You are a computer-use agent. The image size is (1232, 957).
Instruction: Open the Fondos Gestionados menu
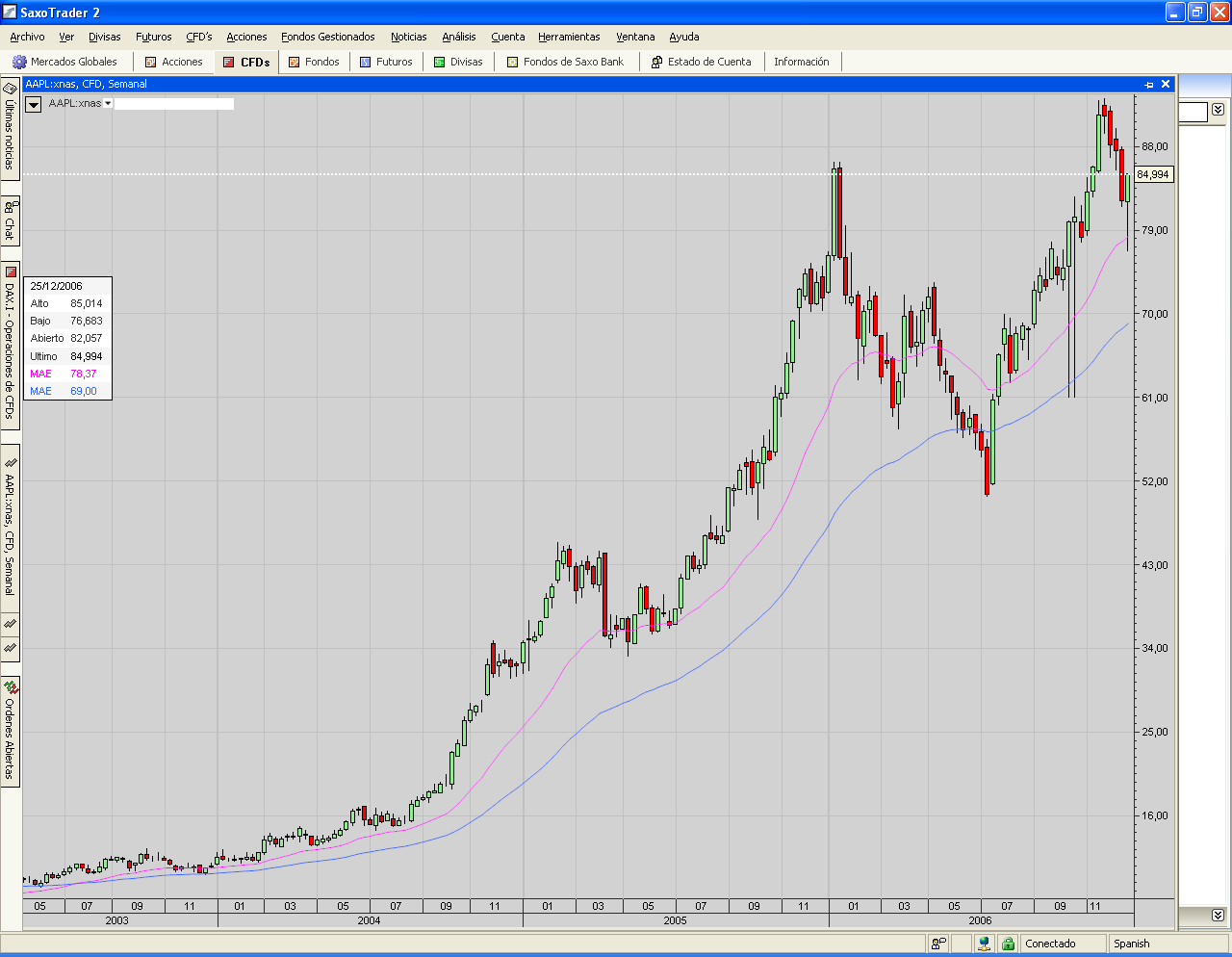tap(328, 37)
